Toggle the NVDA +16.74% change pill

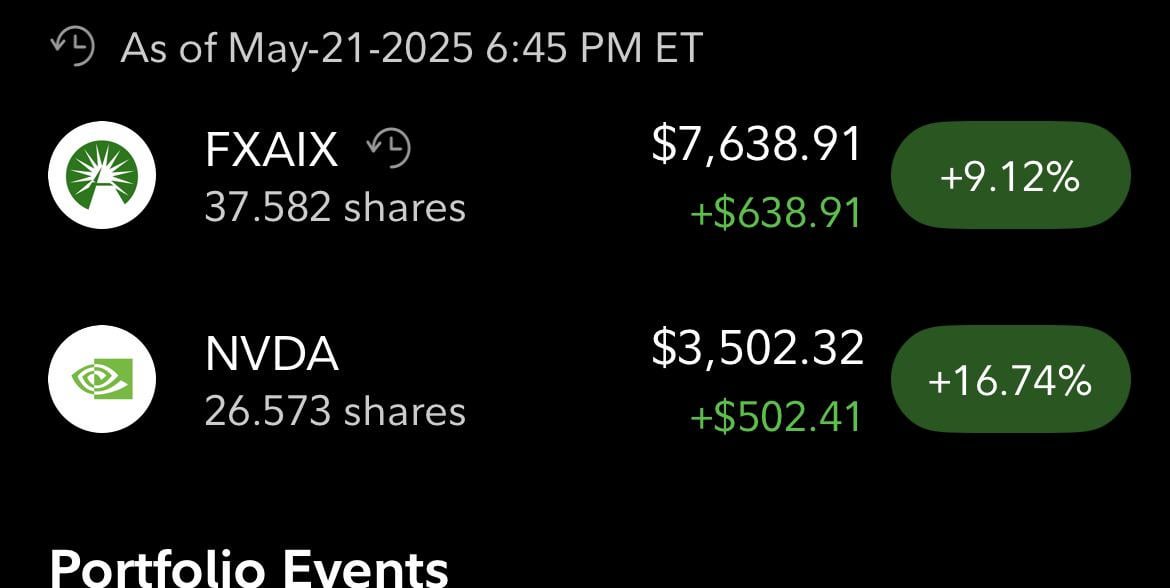coord(1010,381)
